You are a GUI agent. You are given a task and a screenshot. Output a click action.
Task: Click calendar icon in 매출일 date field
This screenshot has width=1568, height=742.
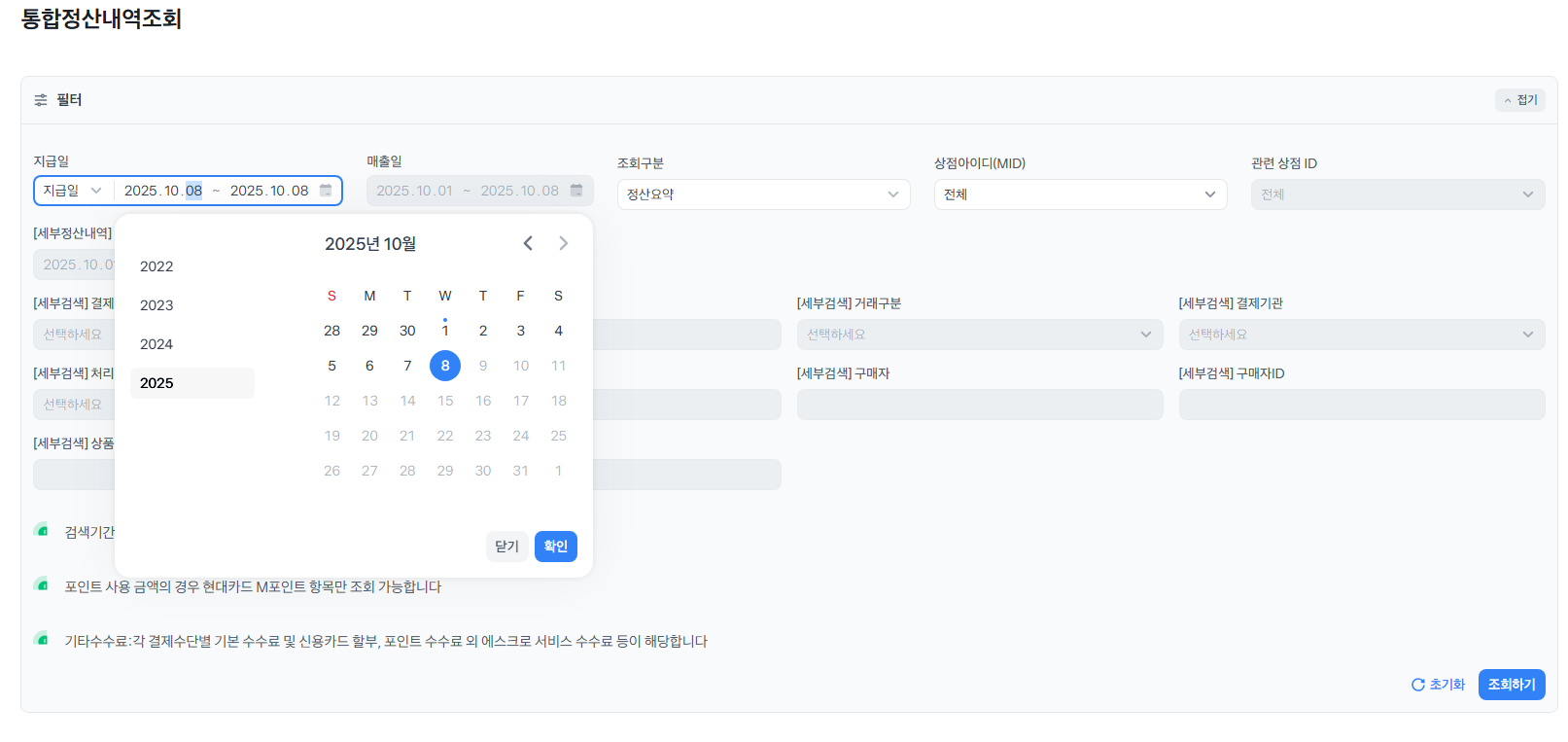click(576, 191)
